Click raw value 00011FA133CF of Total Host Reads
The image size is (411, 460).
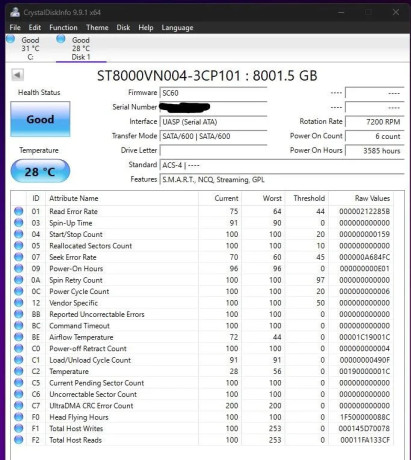coord(365,440)
